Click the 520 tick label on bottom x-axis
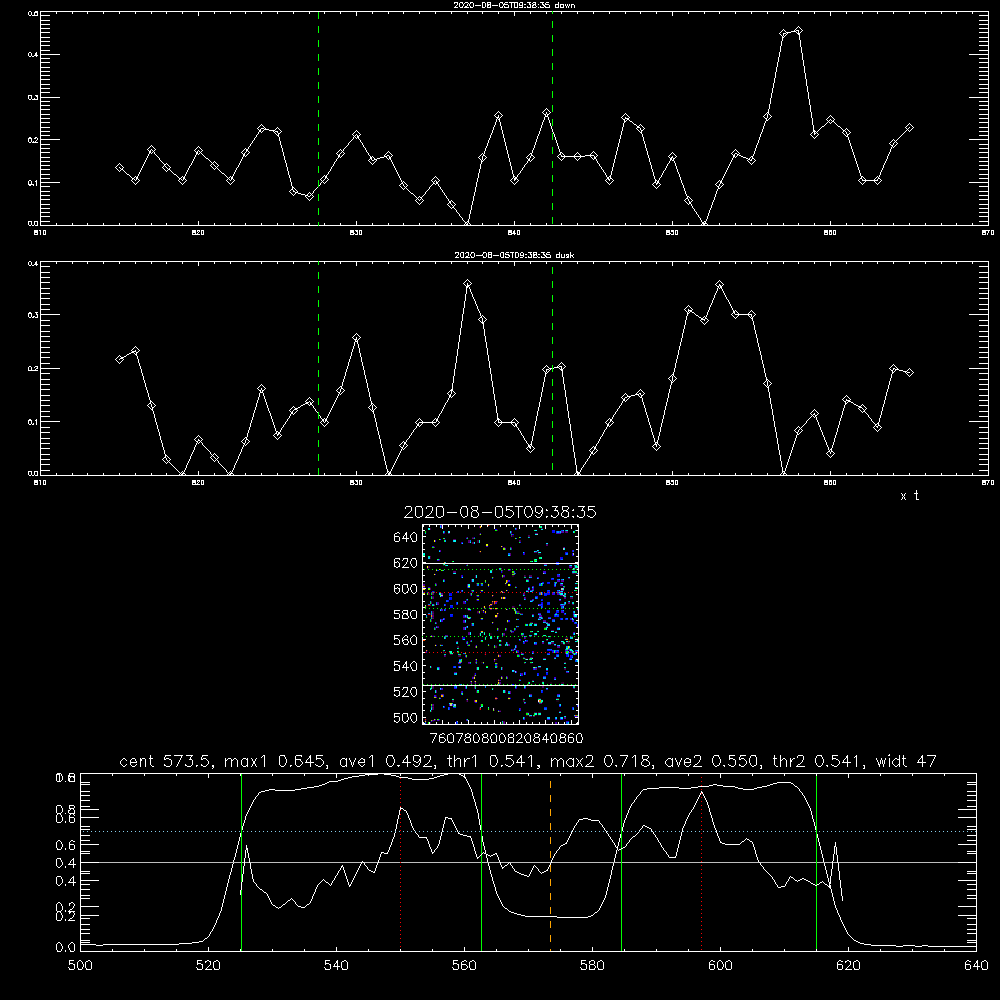Viewport: 1000px width, 1000px height. click(x=208, y=966)
